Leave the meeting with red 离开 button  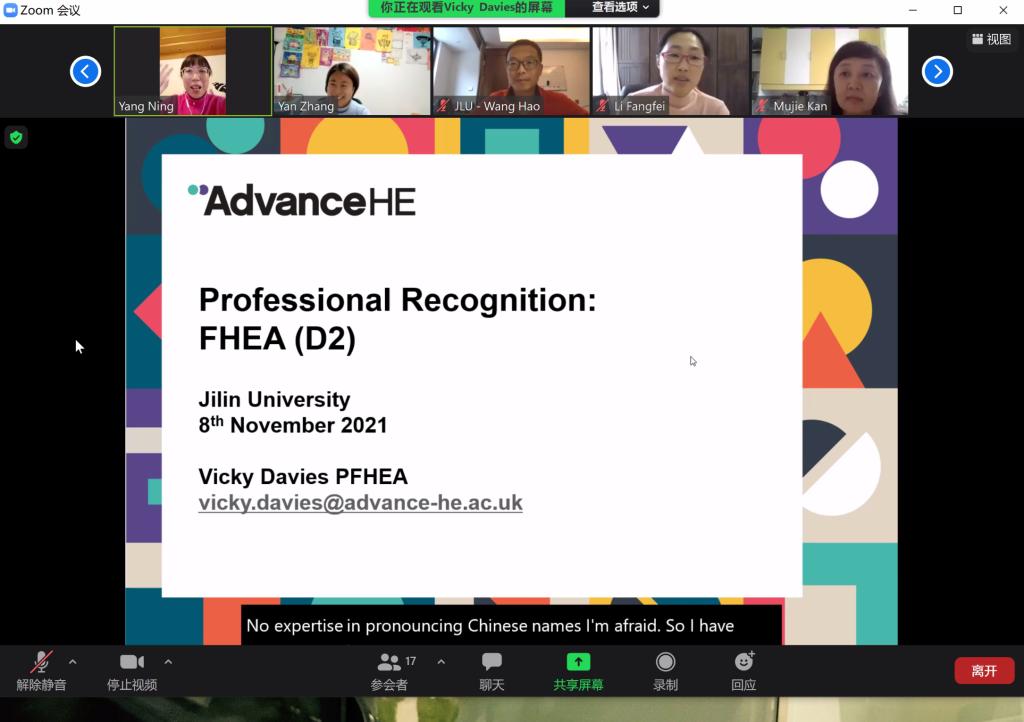[984, 670]
